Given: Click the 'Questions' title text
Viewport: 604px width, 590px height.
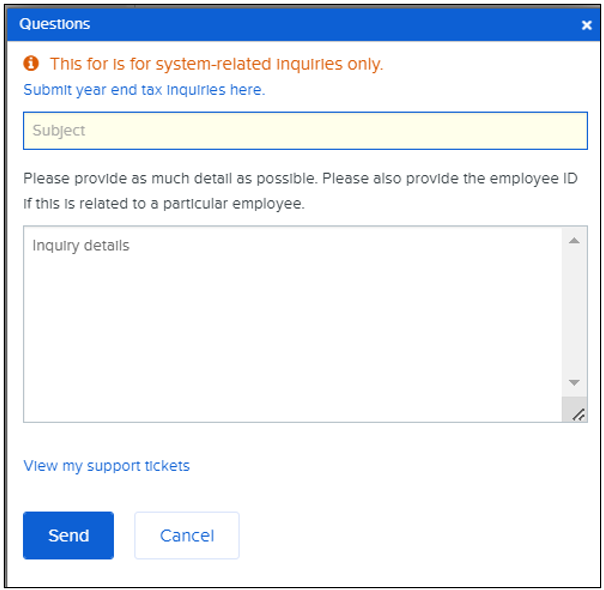Looking at the screenshot, I should (55, 24).
